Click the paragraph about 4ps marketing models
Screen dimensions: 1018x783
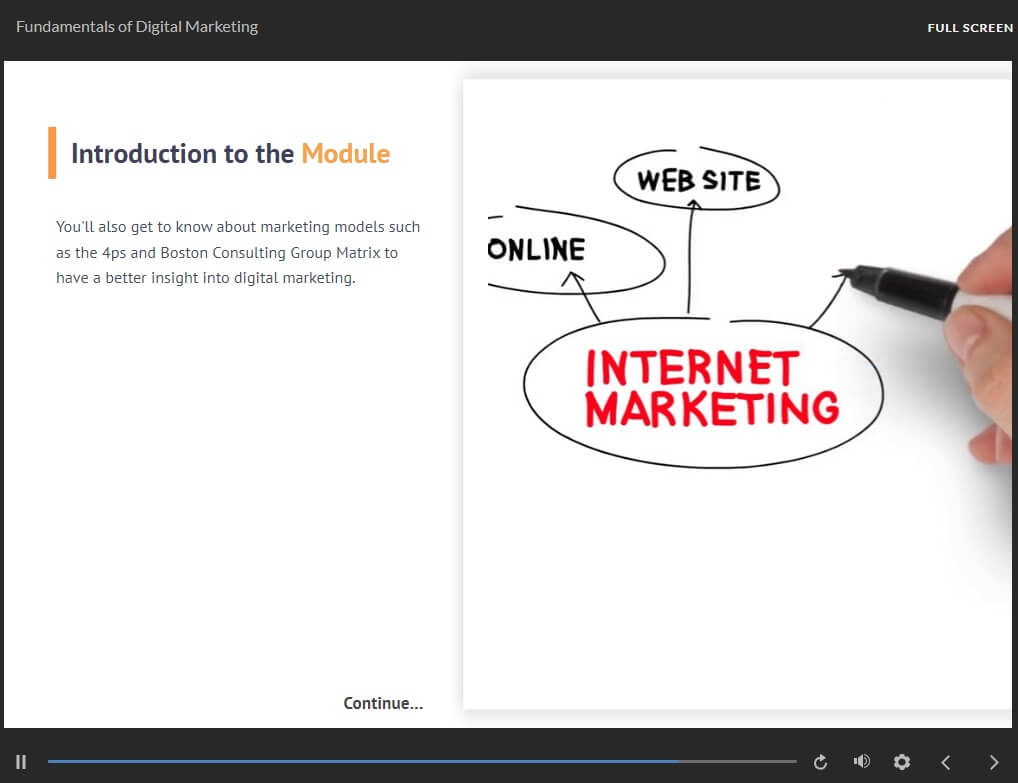tap(237, 253)
